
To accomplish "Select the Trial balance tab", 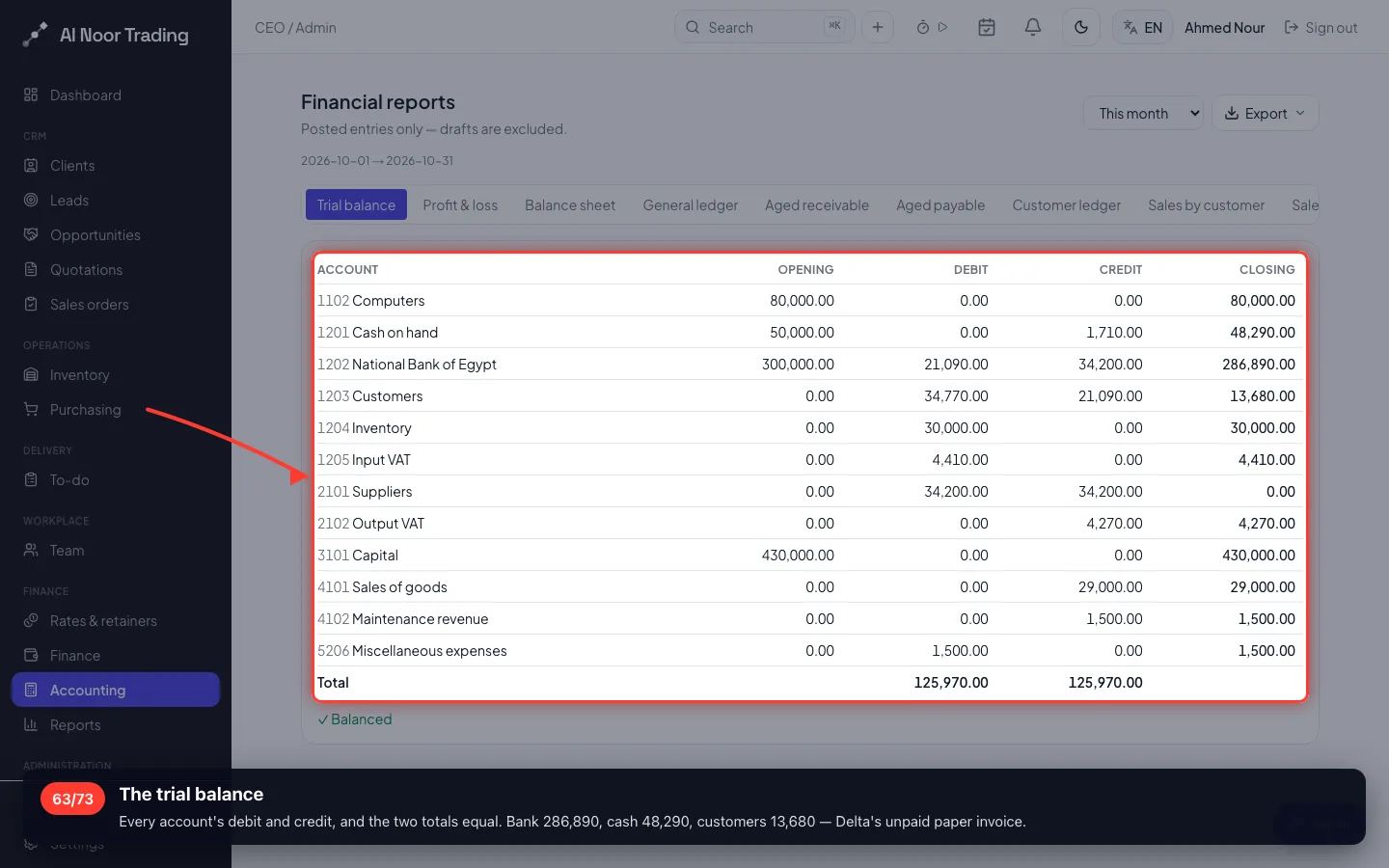I will pos(356,204).
